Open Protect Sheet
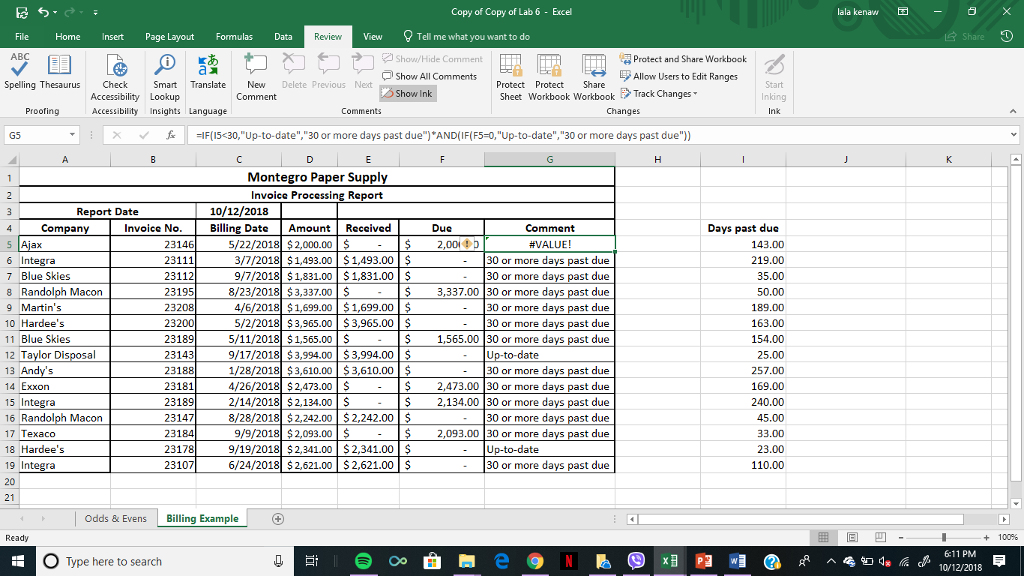 (510, 74)
